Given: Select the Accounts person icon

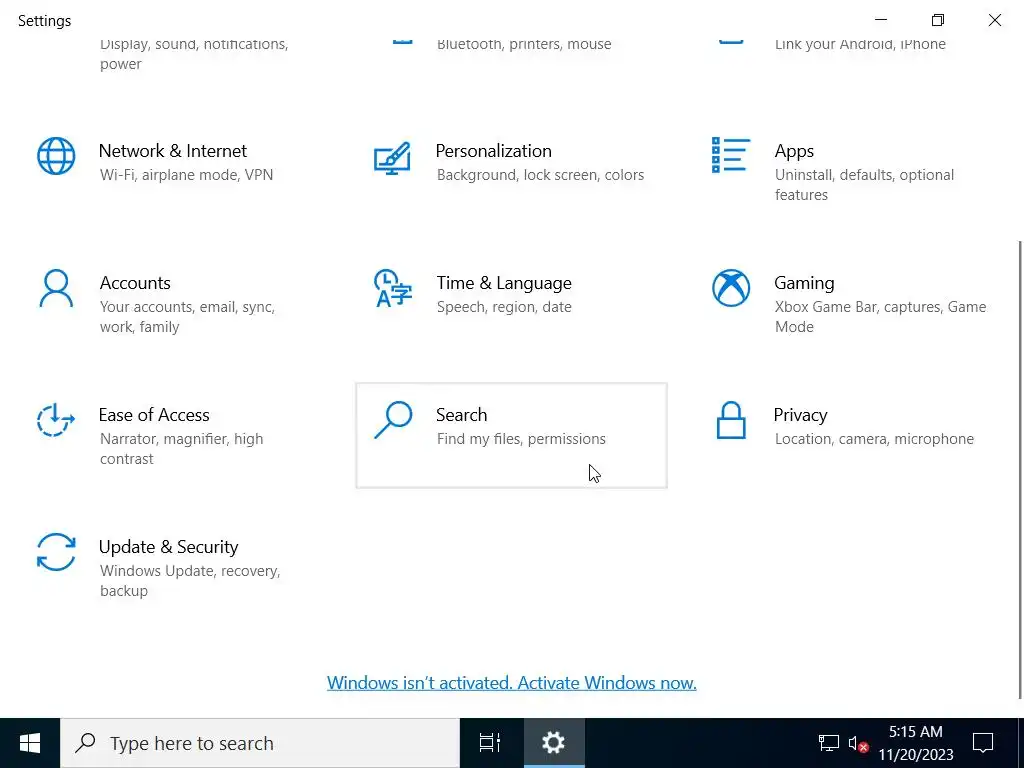Looking at the screenshot, I should [56, 288].
